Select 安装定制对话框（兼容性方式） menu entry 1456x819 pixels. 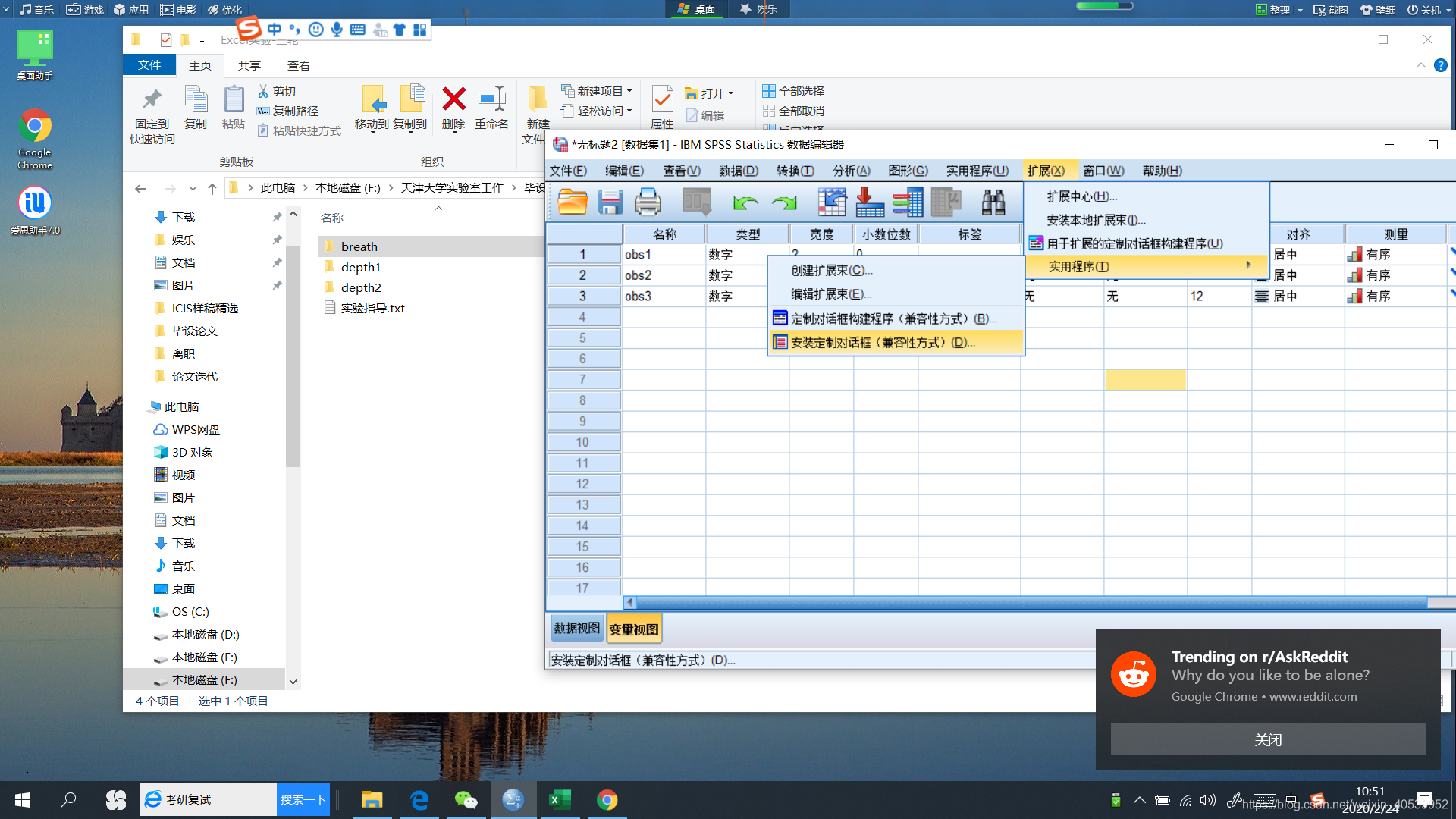coord(883,343)
